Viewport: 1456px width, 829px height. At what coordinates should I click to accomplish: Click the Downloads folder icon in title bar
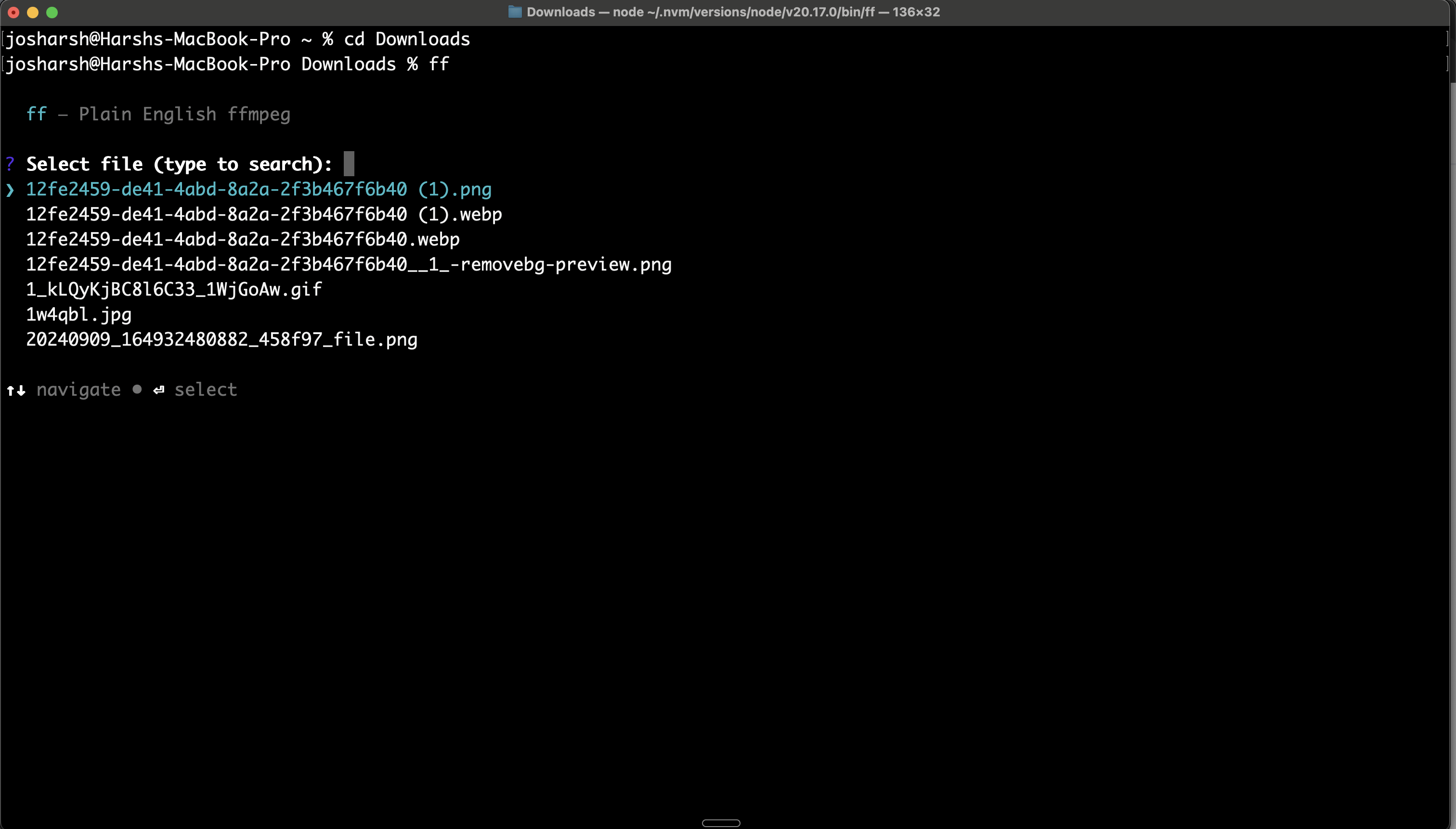click(514, 12)
